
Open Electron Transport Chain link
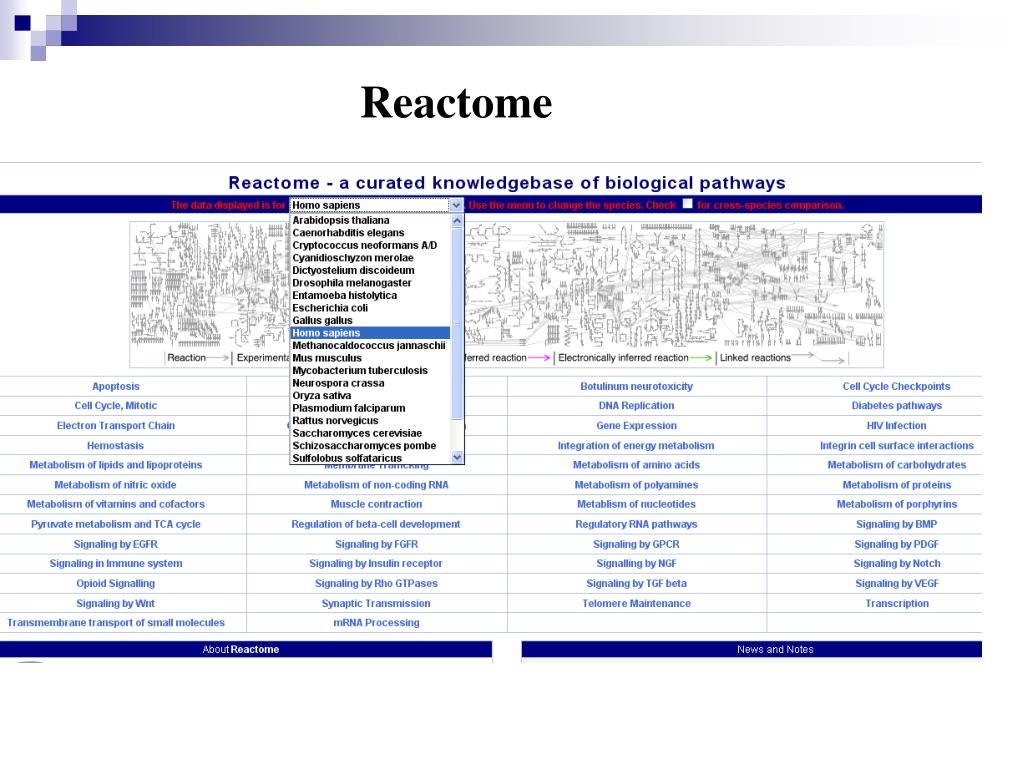tap(116, 426)
